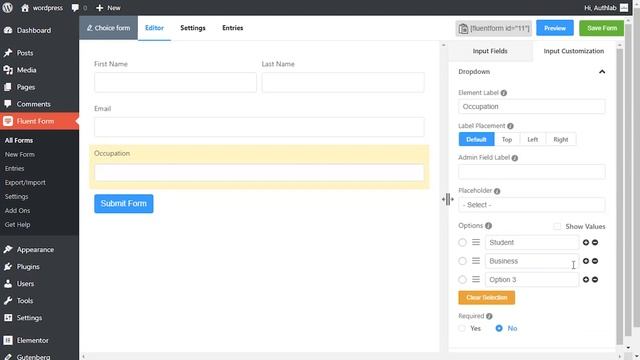
Task: Switch to Input Customization tab
Action: click(x=574, y=51)
